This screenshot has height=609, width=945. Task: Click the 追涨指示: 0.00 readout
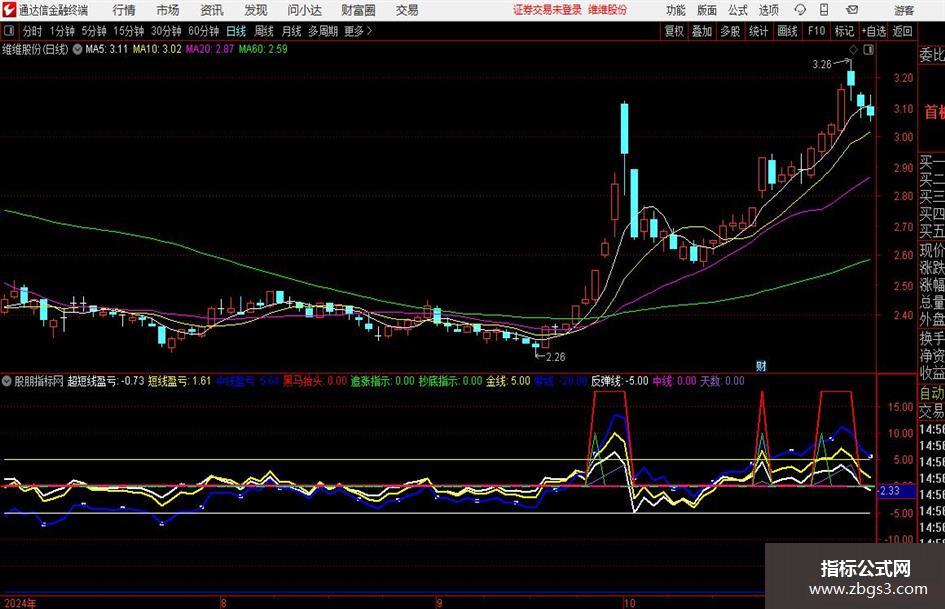[x=383, y=381]
